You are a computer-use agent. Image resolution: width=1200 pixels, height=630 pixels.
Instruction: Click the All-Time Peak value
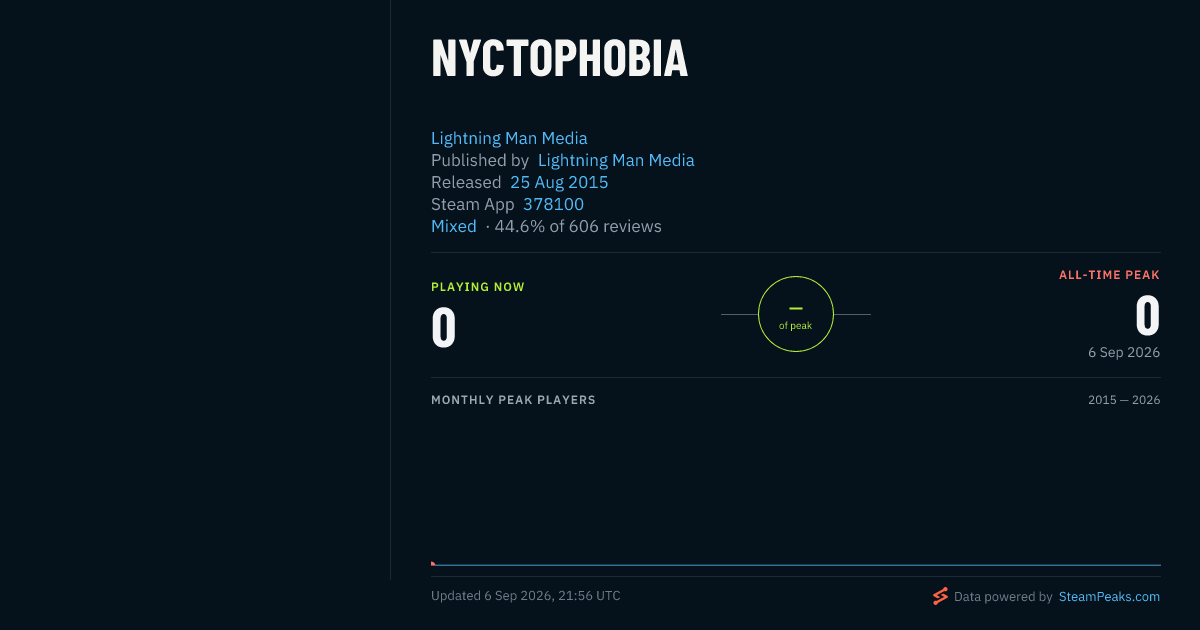point(1147,316)
